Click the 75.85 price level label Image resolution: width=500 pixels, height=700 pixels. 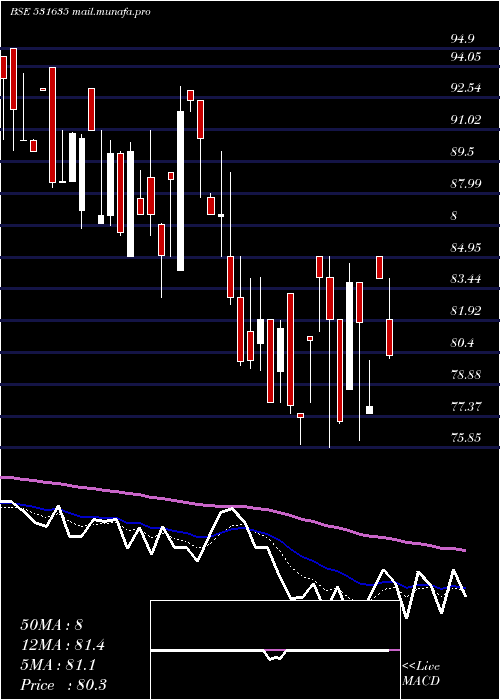(466, 438)
